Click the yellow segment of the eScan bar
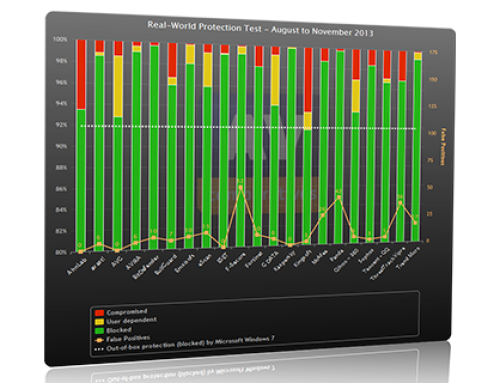500x383 pixels. (x=208, y=70)
